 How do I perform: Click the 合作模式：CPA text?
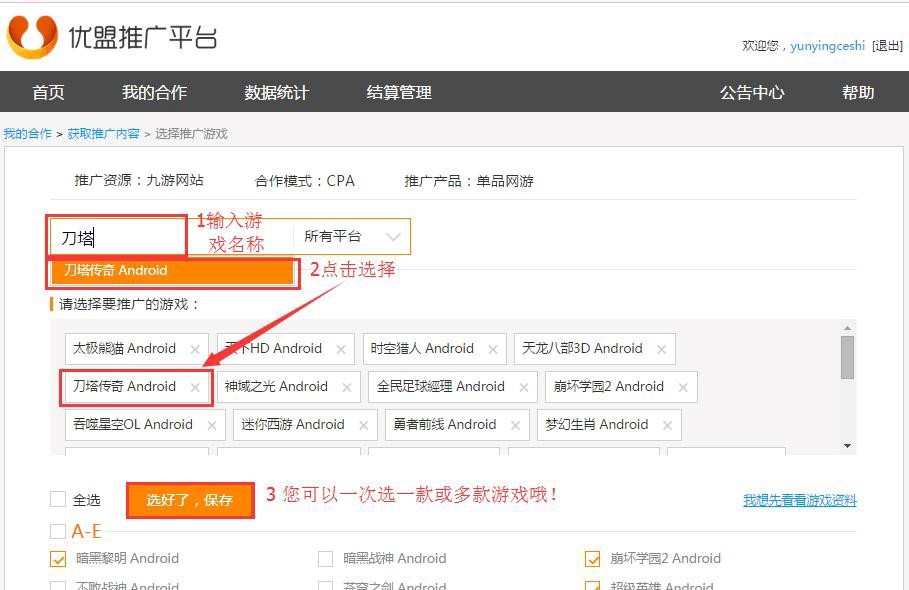(305, 181)
